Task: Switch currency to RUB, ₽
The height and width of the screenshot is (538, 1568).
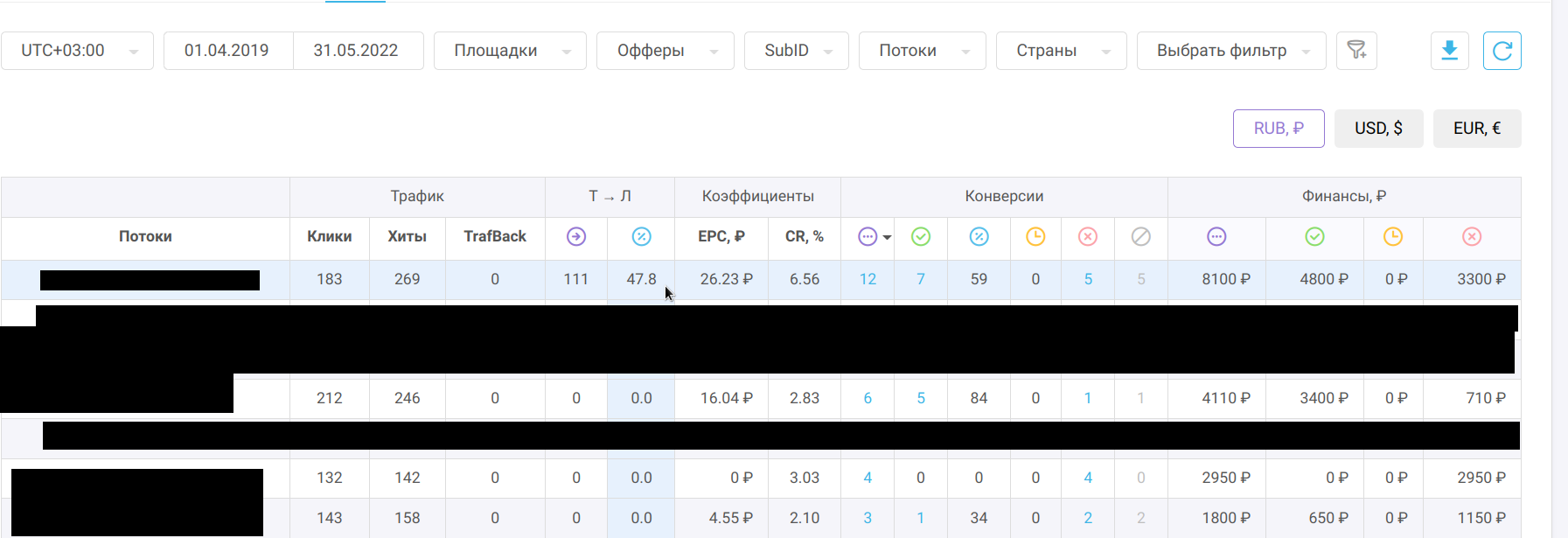Action: (1278, 129)
